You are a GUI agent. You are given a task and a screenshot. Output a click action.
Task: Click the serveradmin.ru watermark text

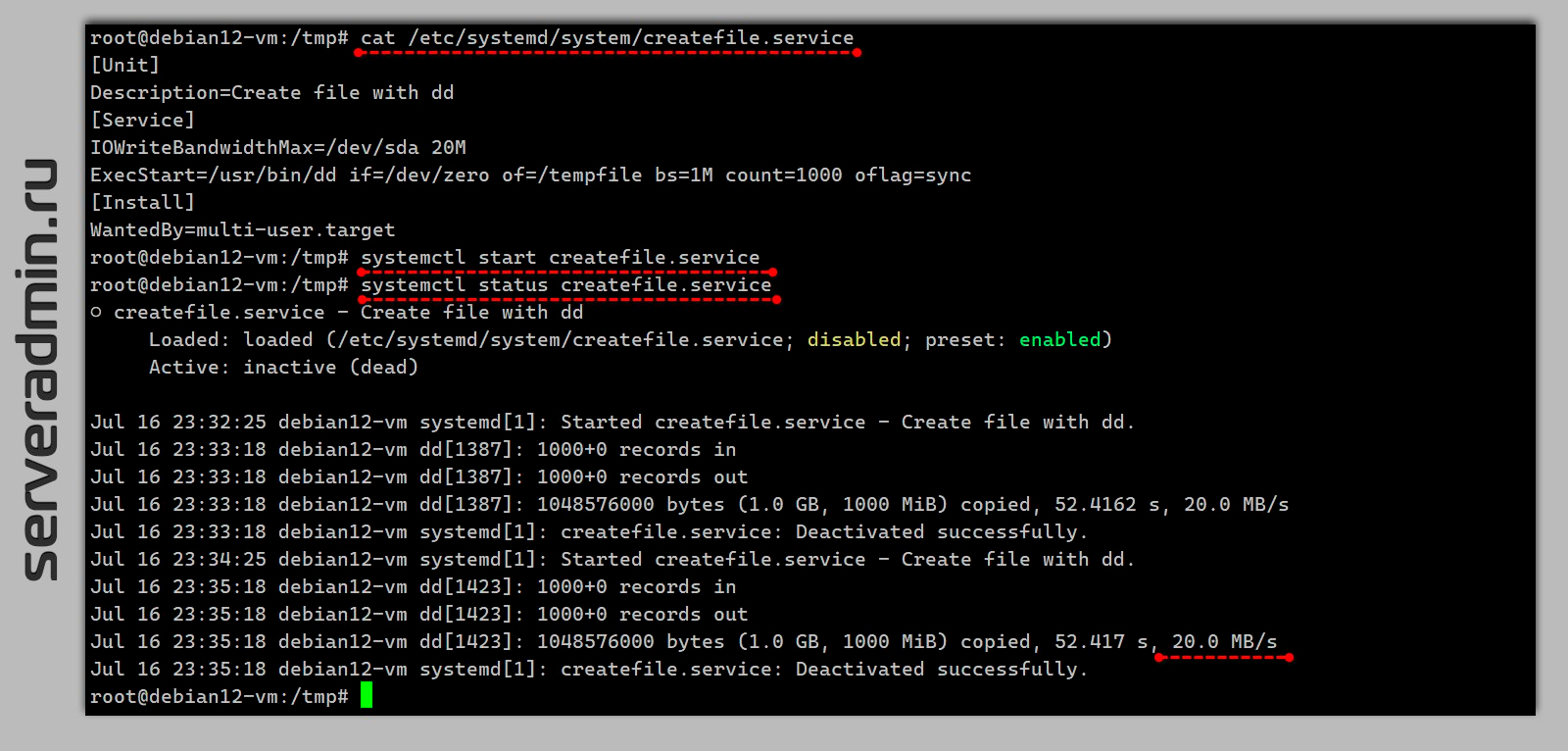[x=39, y=370]
